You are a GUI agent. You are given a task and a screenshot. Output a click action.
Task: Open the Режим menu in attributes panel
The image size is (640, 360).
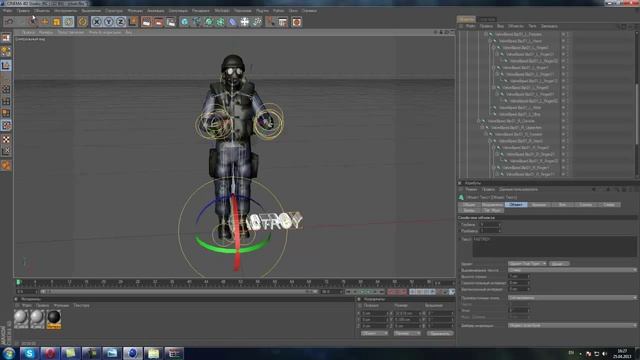tap(471, 189)
